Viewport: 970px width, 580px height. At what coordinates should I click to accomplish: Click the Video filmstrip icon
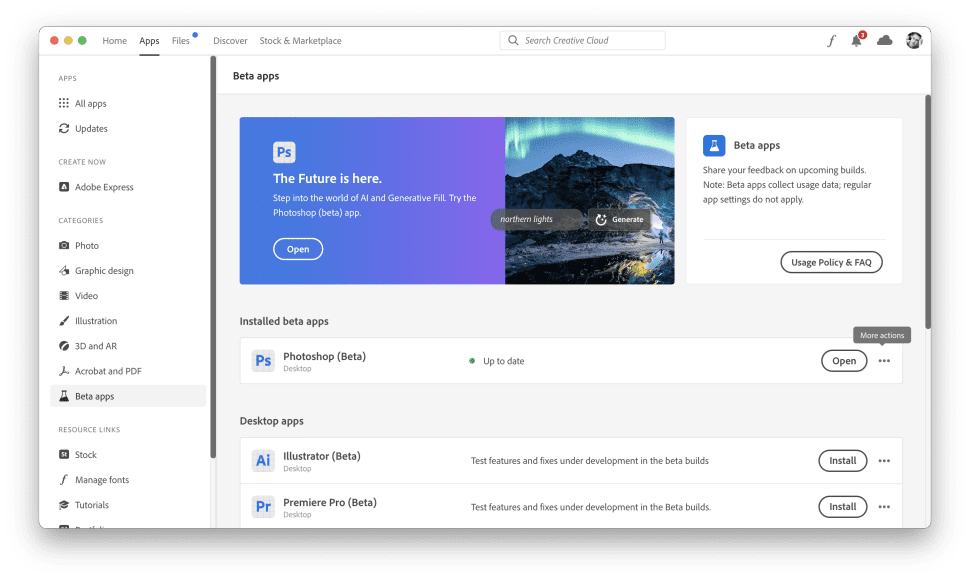tap(64, 296)
